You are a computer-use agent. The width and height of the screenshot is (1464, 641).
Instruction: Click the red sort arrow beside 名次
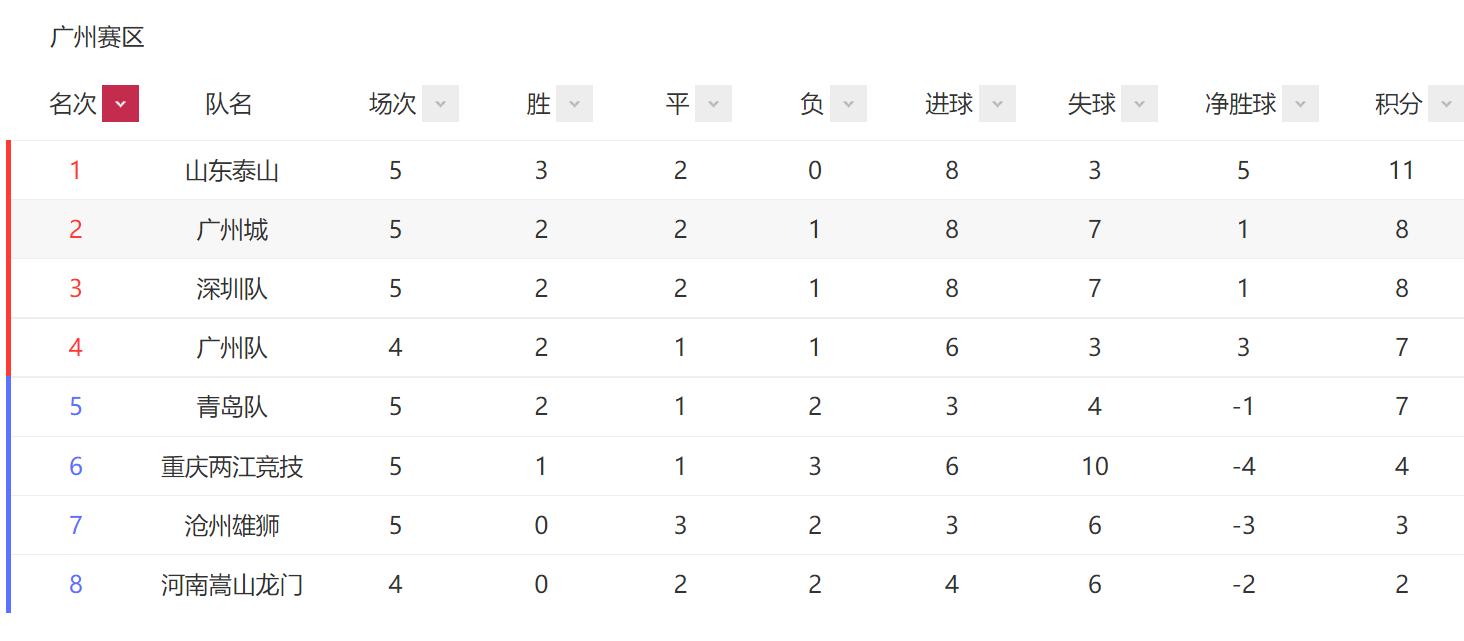pyautogui.click(x=120, y=103)
